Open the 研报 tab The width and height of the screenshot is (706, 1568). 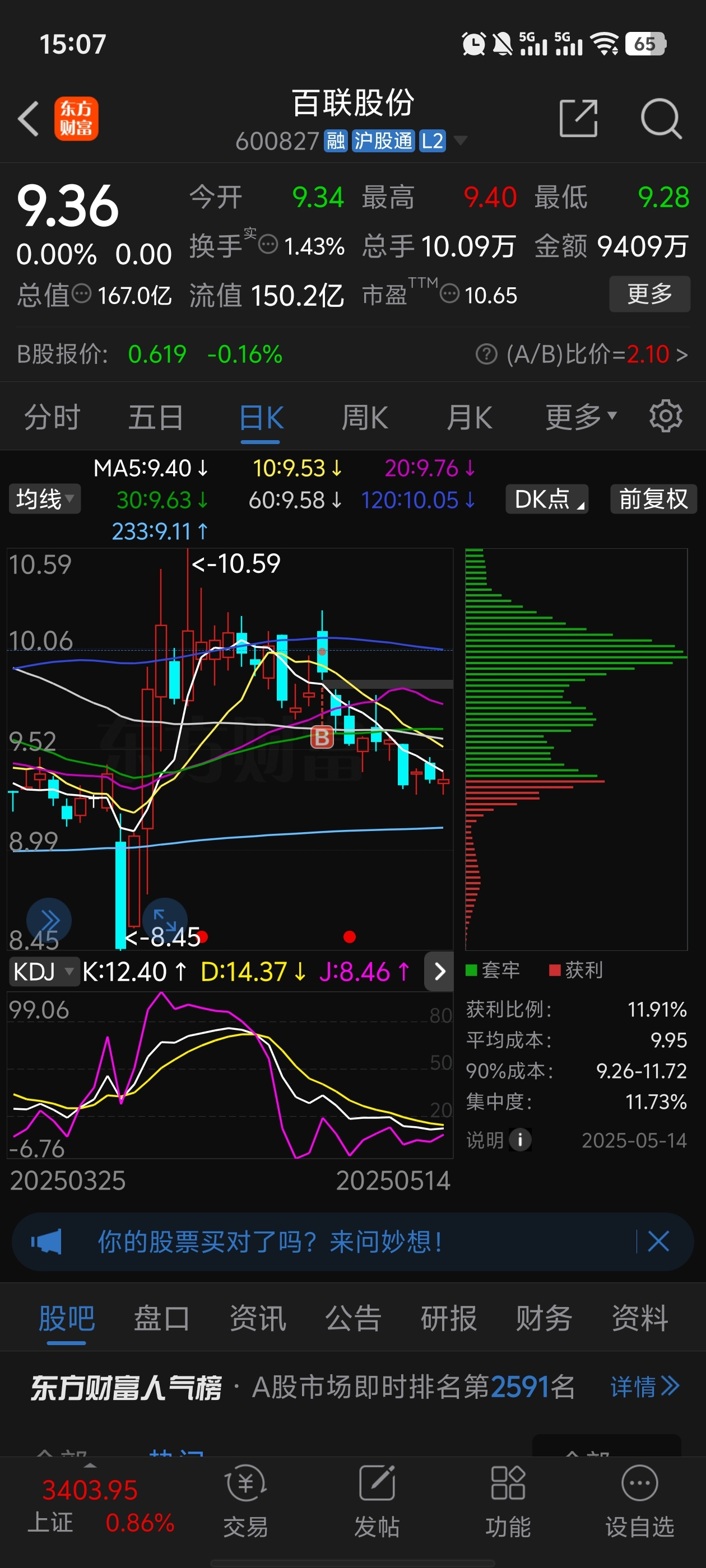[449, 1318]
